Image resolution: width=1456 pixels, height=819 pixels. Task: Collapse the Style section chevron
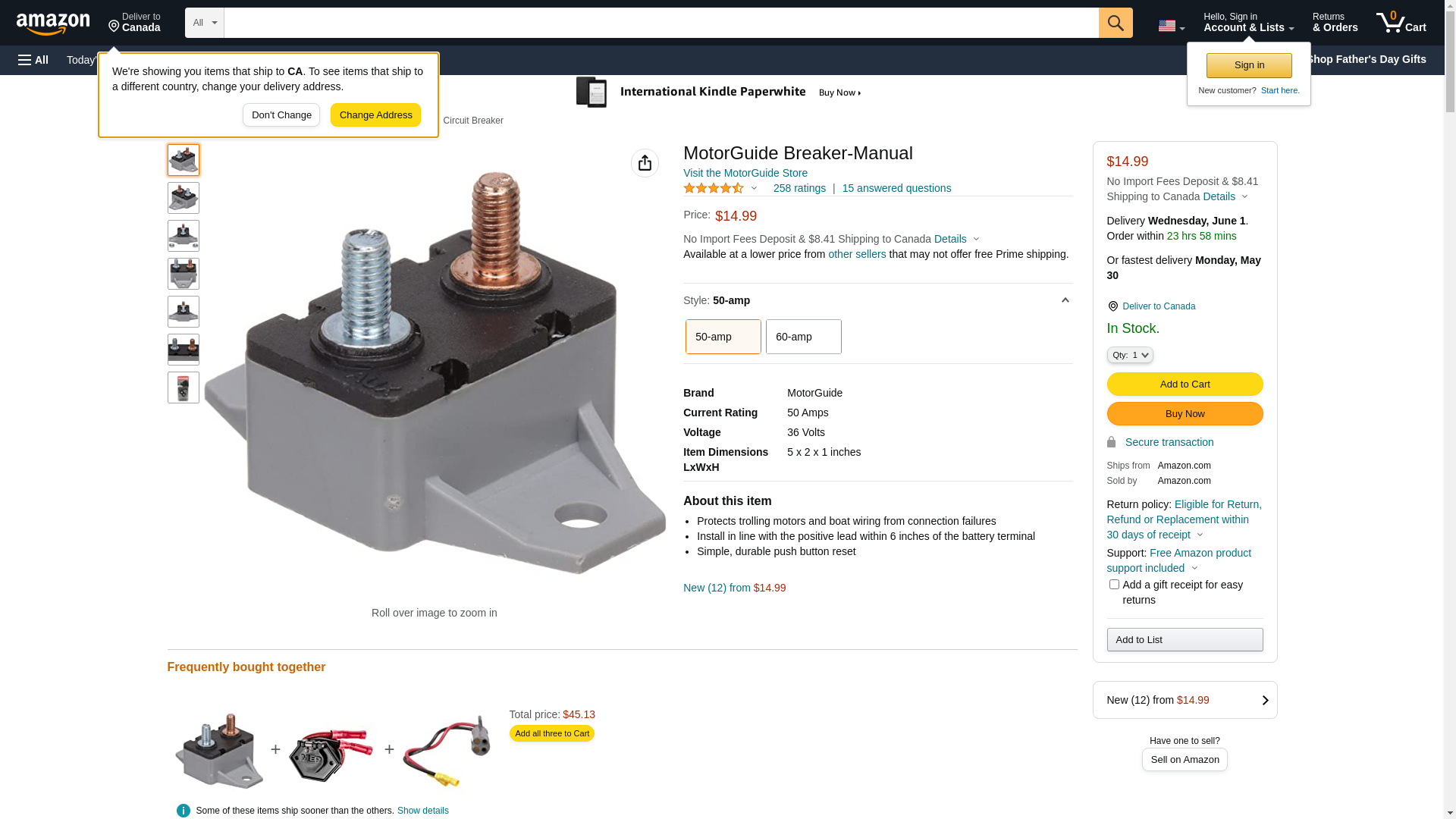click(x=1065, y=301)
